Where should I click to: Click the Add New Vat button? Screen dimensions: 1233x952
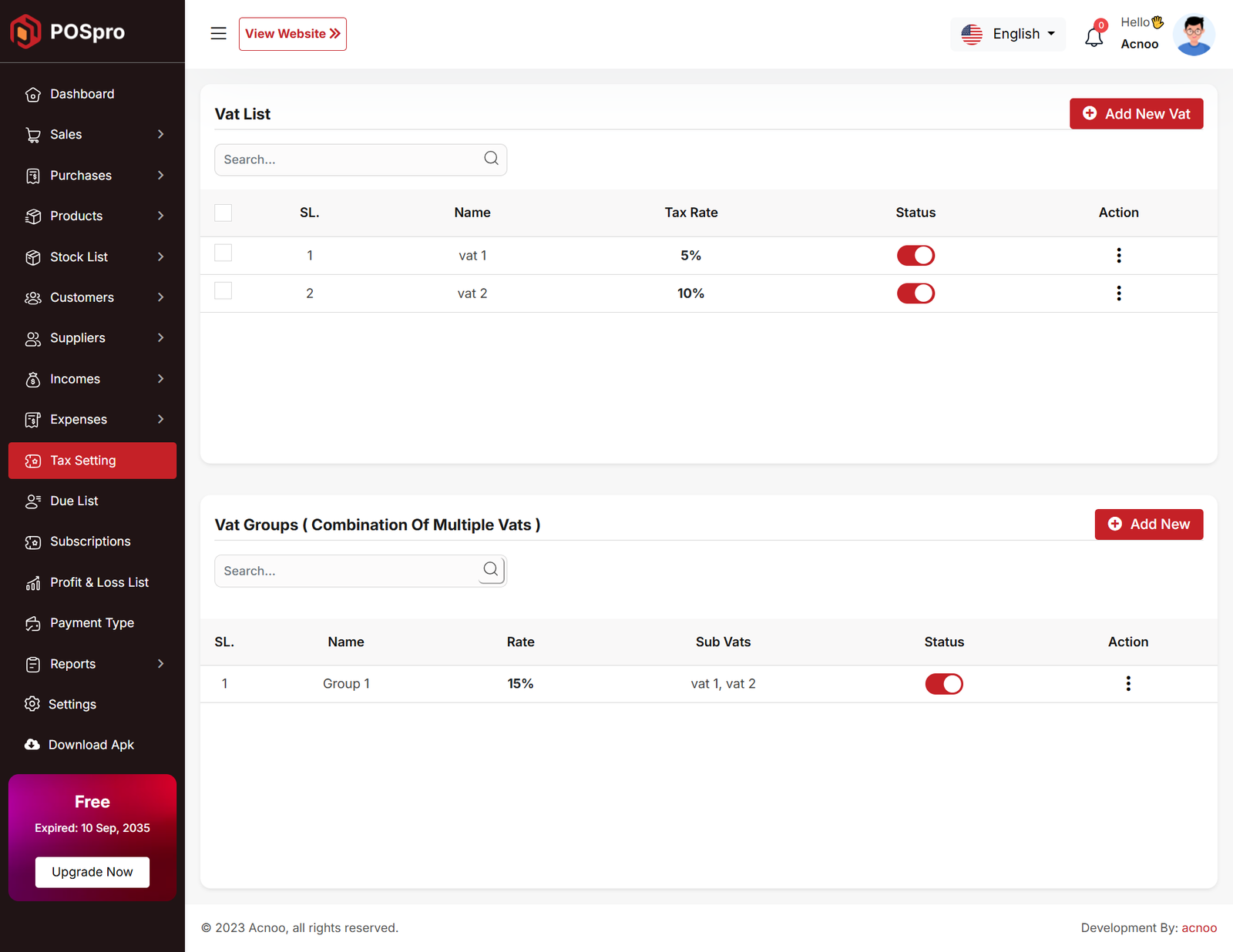[1136, 114]
